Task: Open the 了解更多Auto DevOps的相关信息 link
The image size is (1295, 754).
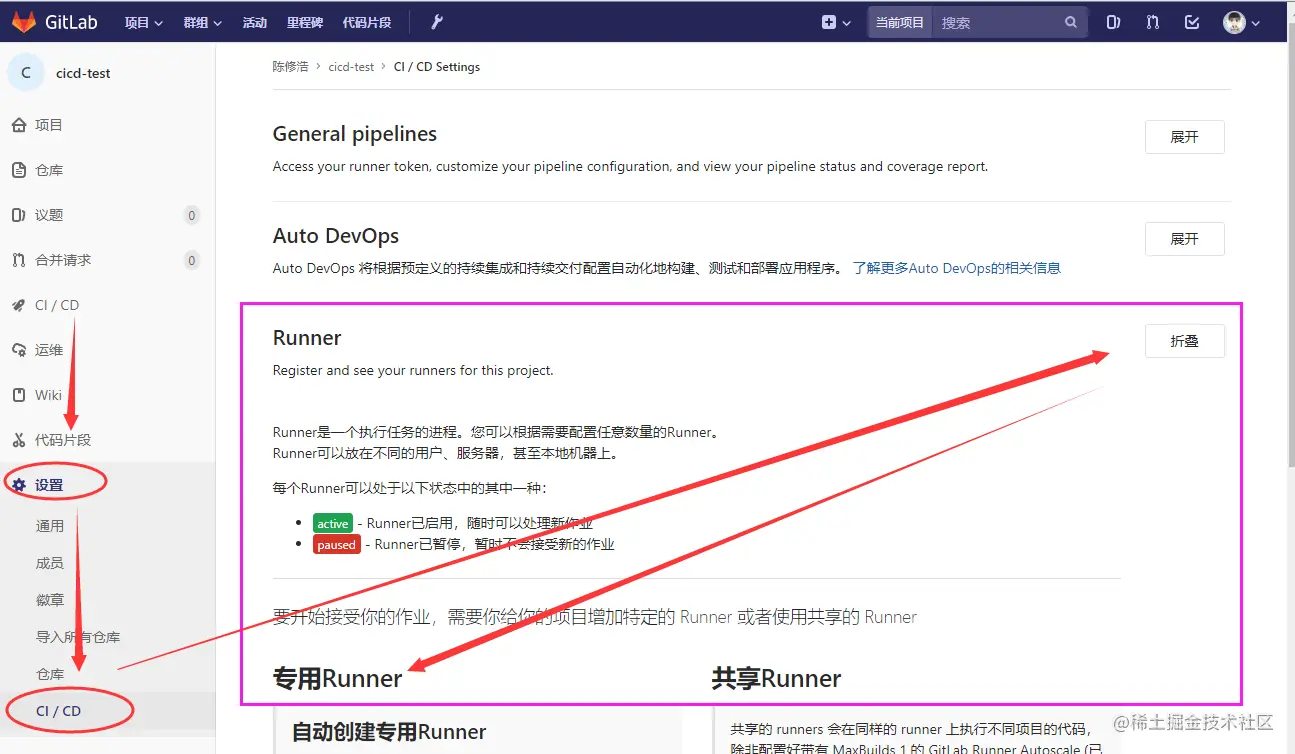Action: click(956, 268)
